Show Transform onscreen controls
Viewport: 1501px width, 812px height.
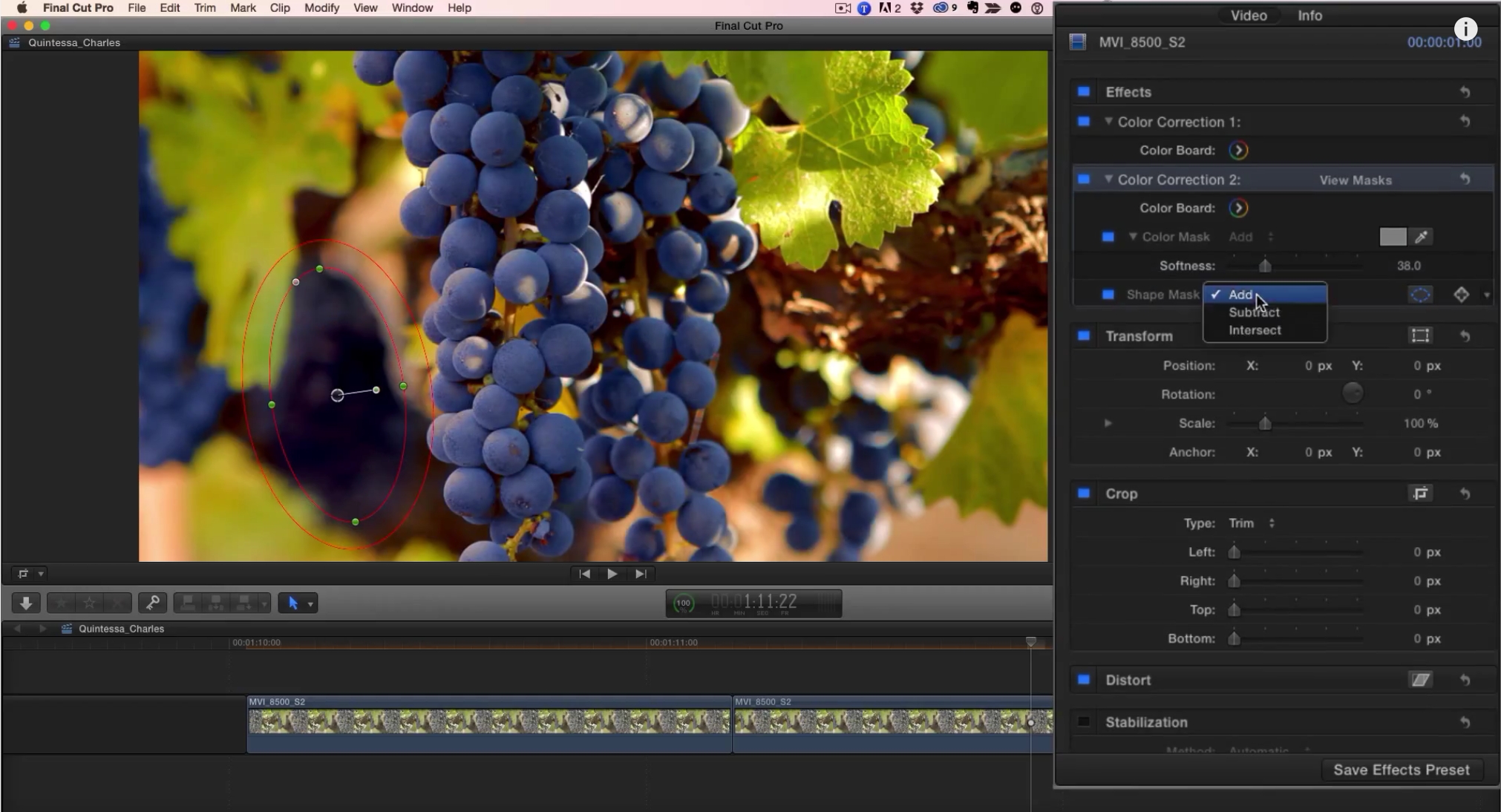click(1420, 335)
